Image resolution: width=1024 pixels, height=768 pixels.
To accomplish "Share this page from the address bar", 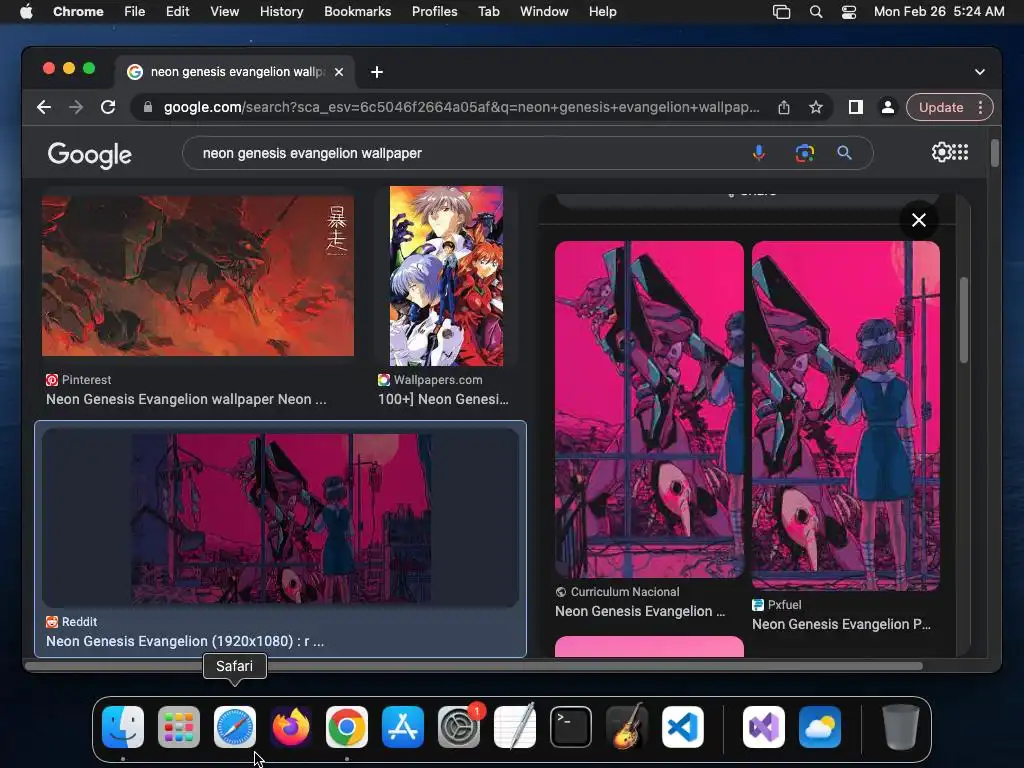I will (784, 107).
